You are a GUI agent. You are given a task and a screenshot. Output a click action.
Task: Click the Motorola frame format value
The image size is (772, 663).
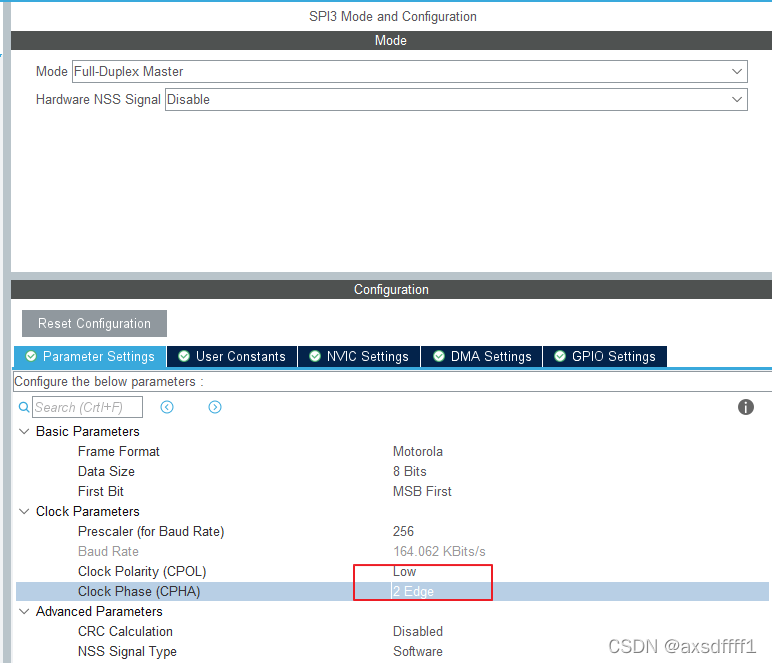point(418,451)
